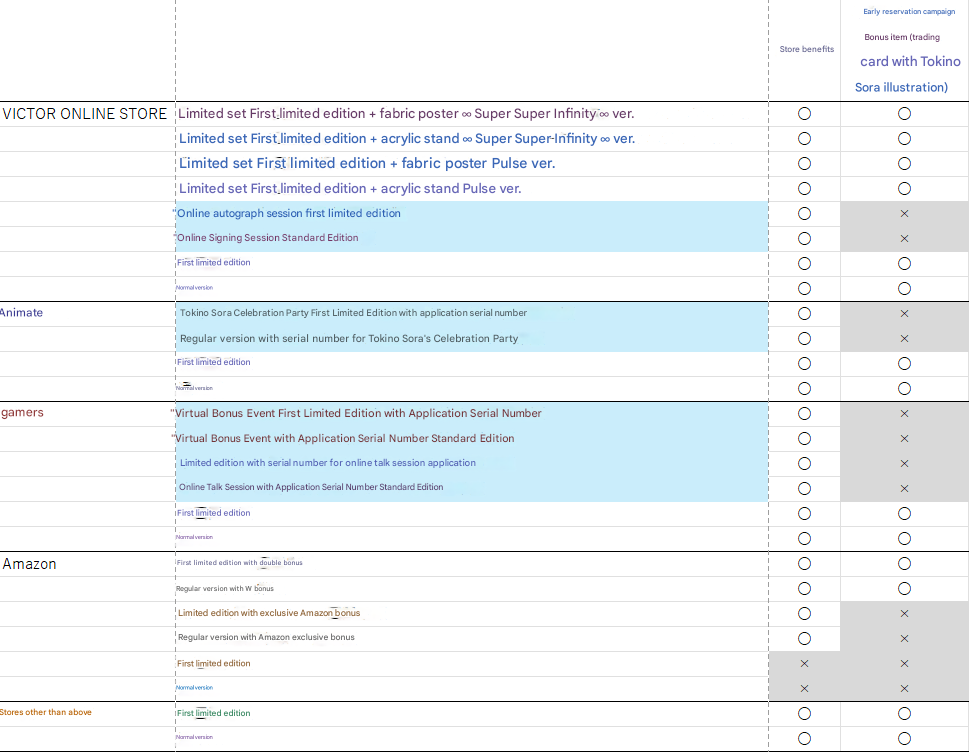Click Online Signing Session Standard Edition
The height and width of the screenshot is (752, 969).
(268, 238)
